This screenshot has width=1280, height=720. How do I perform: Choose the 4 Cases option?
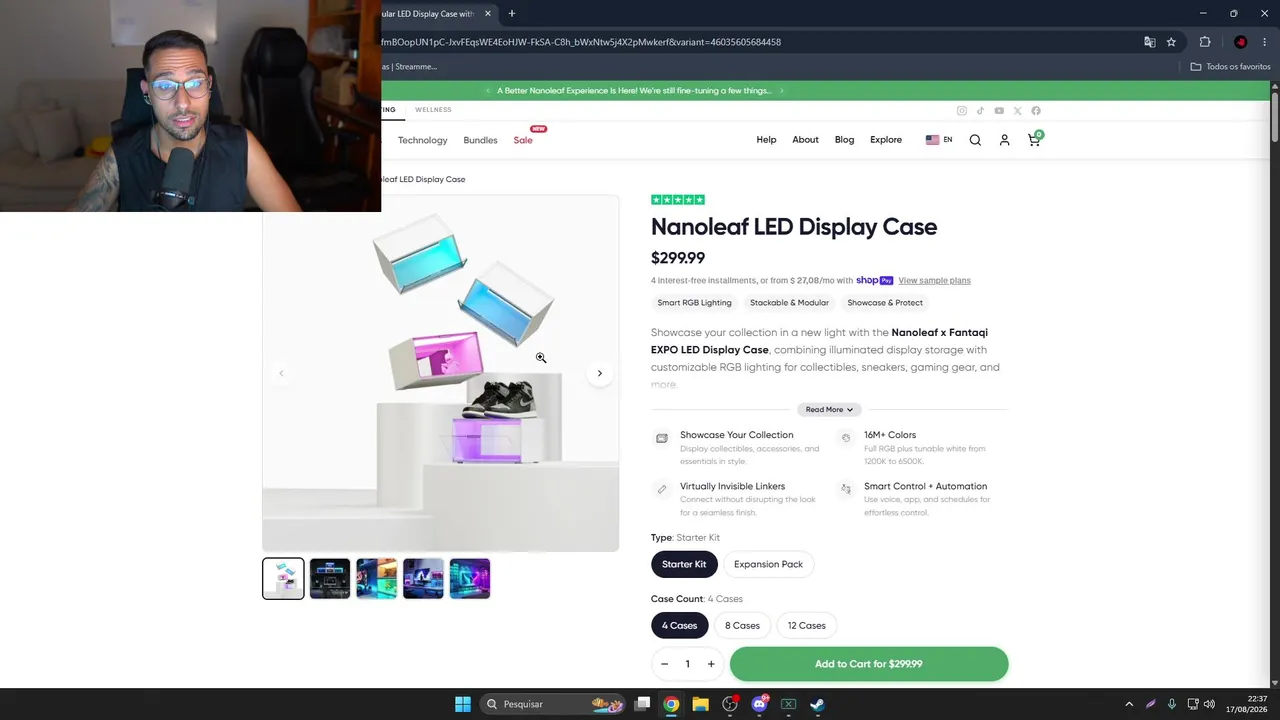pyautogui.click(x=679, y=626)
